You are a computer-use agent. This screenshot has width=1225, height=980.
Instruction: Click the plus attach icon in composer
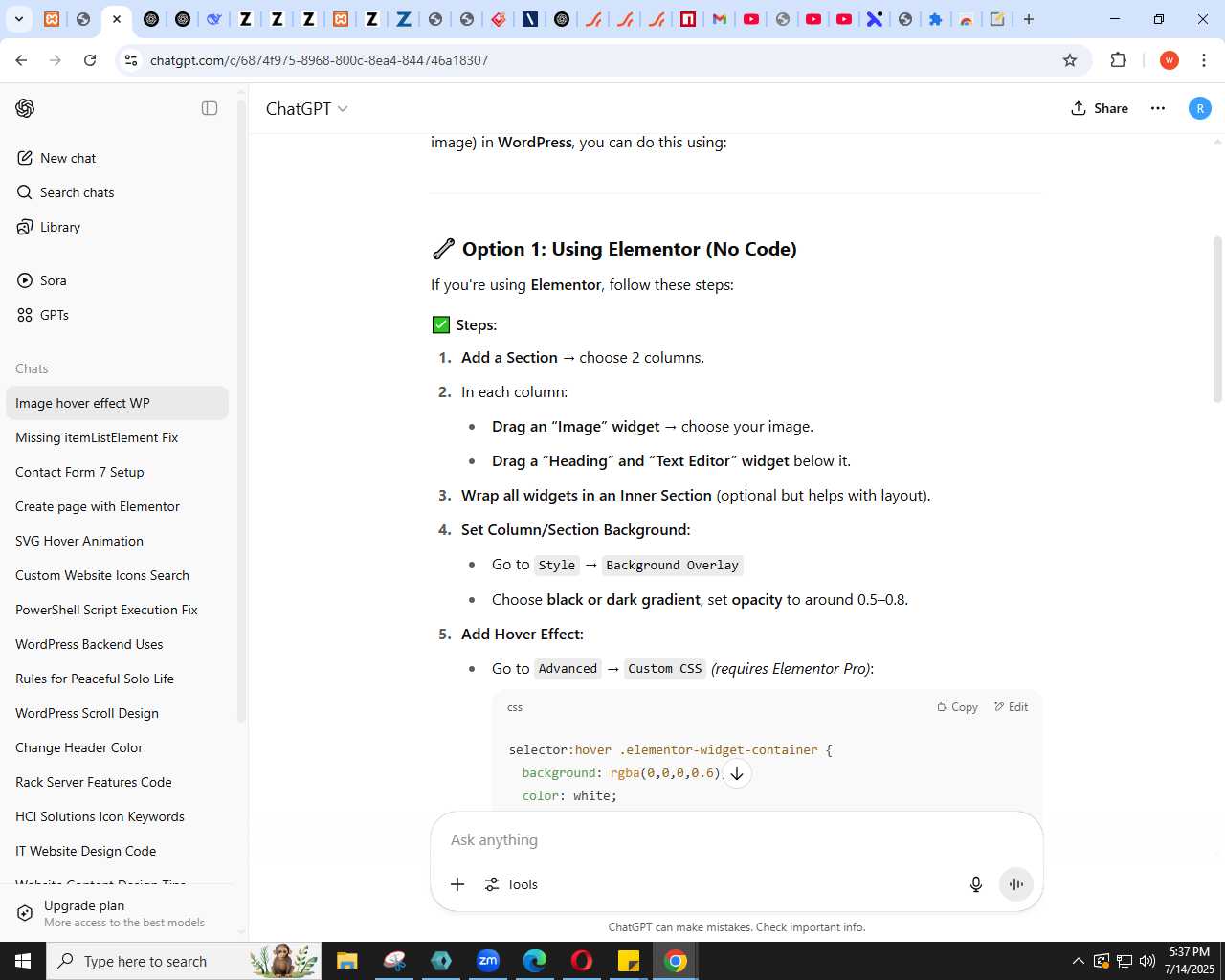pos(457,884)
